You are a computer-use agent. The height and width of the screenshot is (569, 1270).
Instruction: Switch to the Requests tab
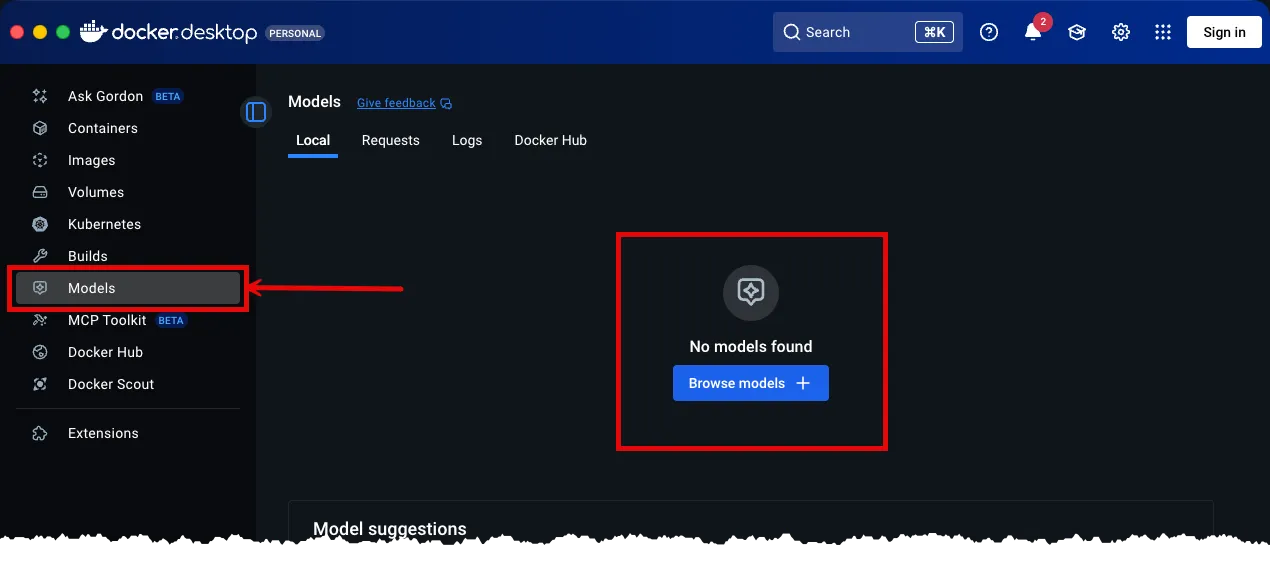pyautogui.click(x=391, y=140)
